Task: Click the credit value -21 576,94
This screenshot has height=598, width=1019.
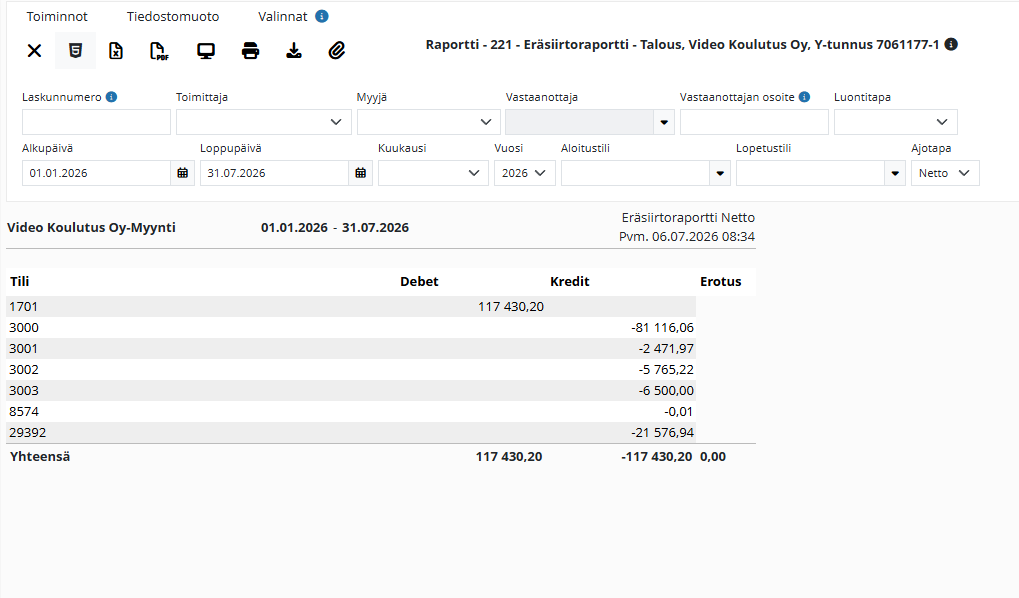Action: click(662, 432)
